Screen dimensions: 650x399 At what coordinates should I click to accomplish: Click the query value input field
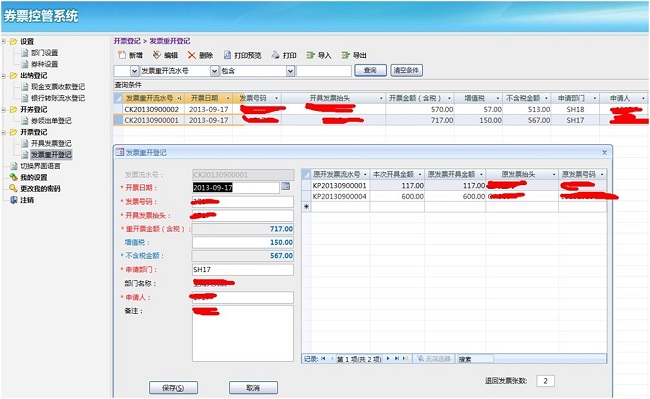tap(324, 71)
